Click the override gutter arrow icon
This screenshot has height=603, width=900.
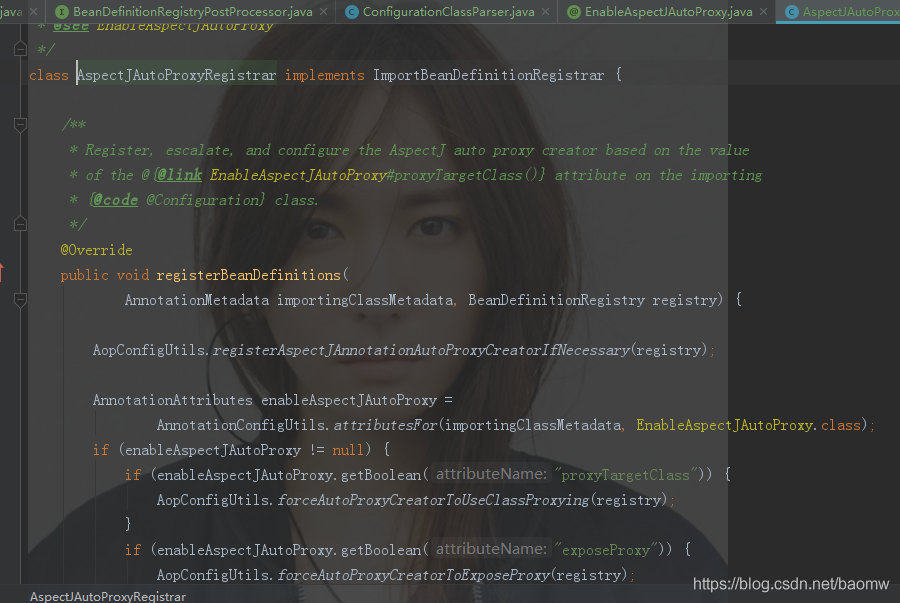click(2, 273)
